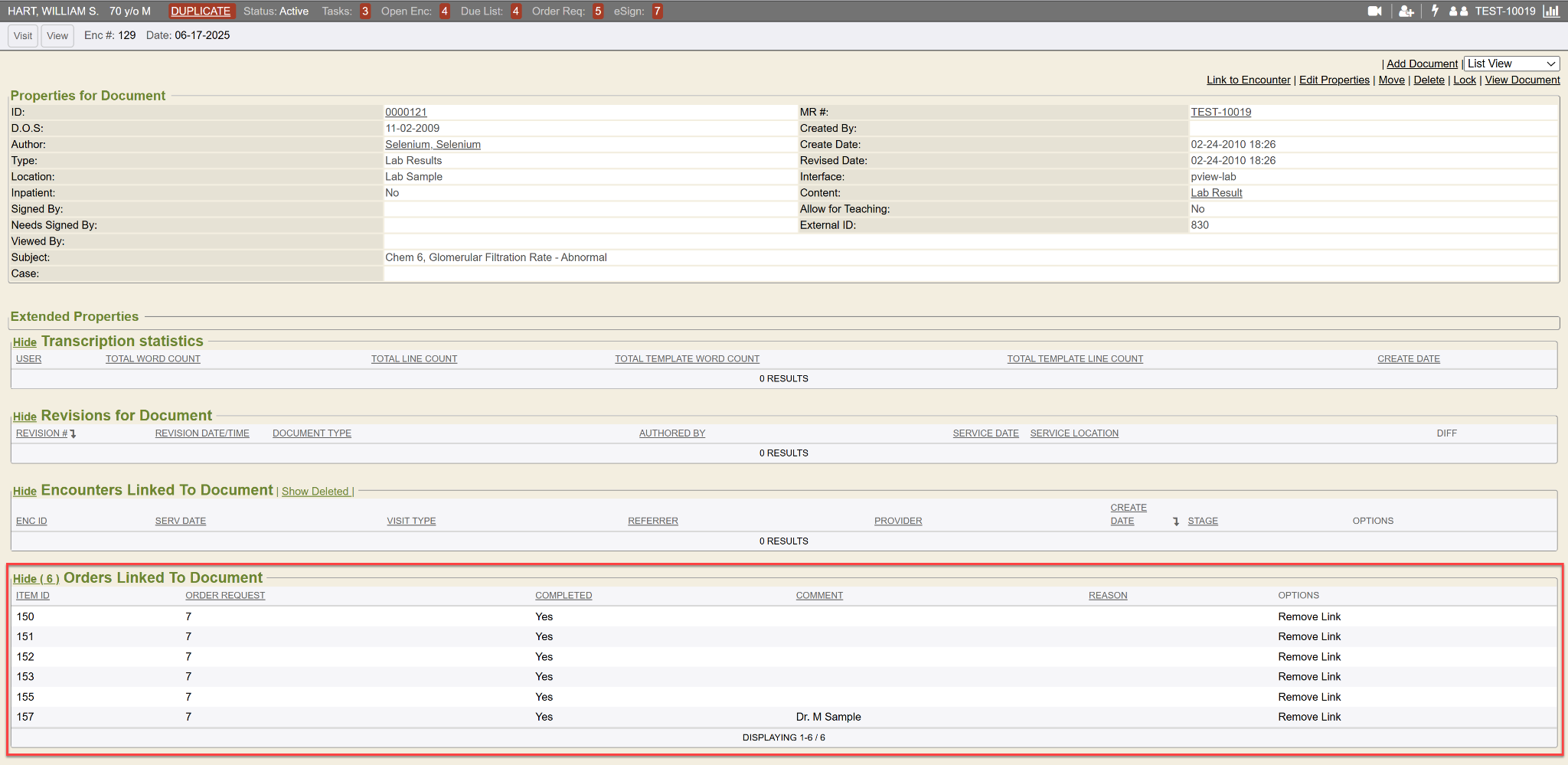Viewport: 1568px width, 765px height.
Task: Click the add patient user-plus icon
Action: click(1406, 11)
